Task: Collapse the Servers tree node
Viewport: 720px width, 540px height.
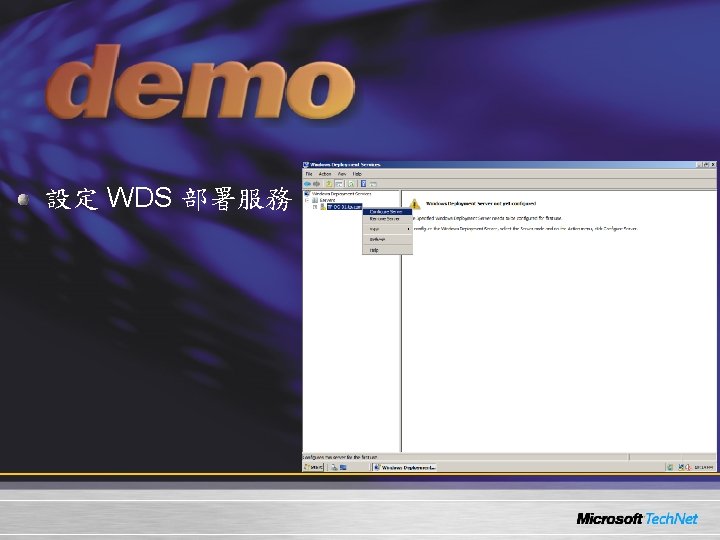Action: tap(307, 200)
